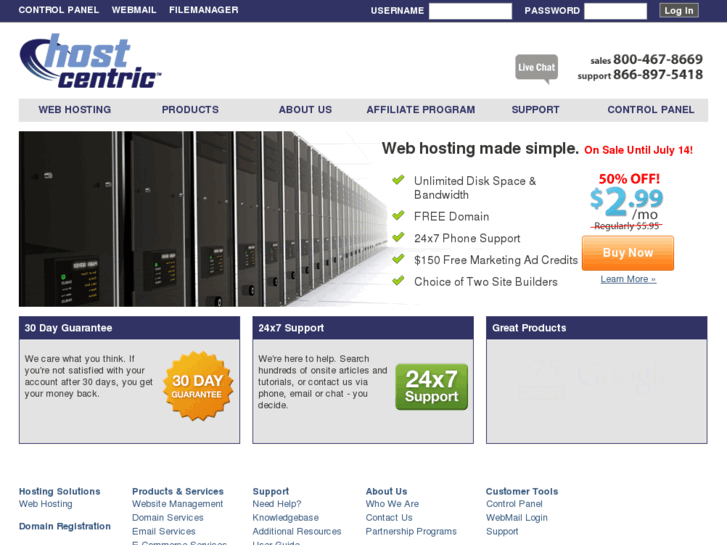Click the Great Products panel header
727x545 pixels.
tap(597, 328)
